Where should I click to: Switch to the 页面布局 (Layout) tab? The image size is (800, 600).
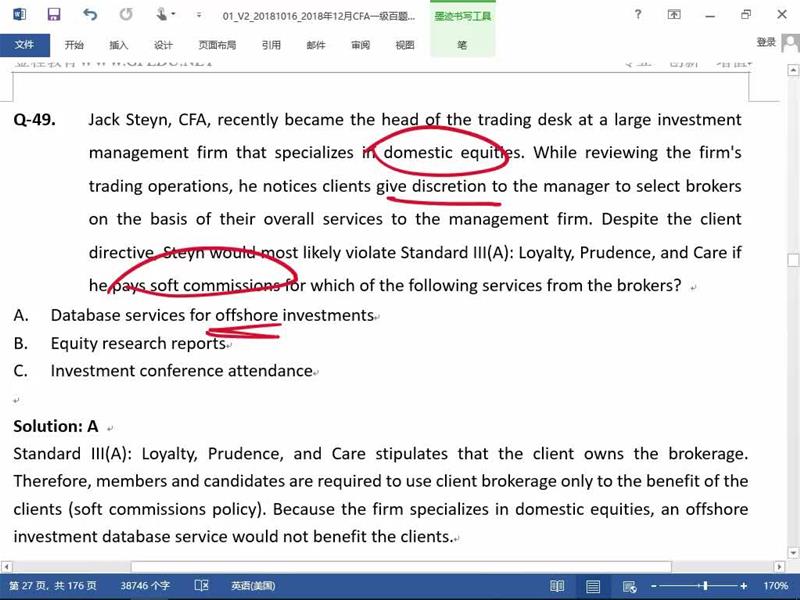click(x=217, y=45)
